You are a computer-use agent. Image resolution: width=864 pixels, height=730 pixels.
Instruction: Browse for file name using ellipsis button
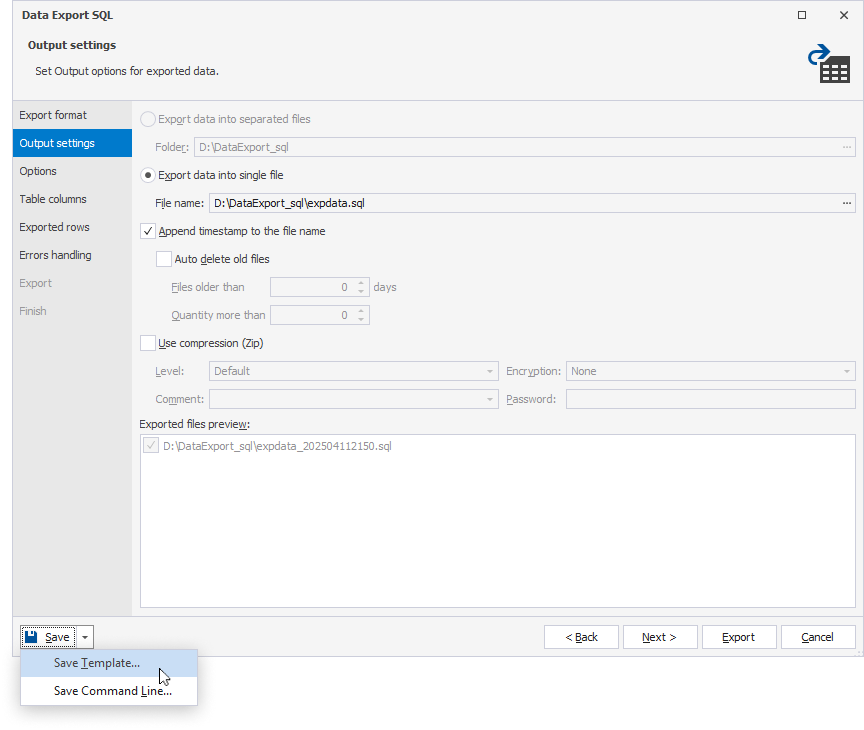pyautogui.click(x=846, y=203)
